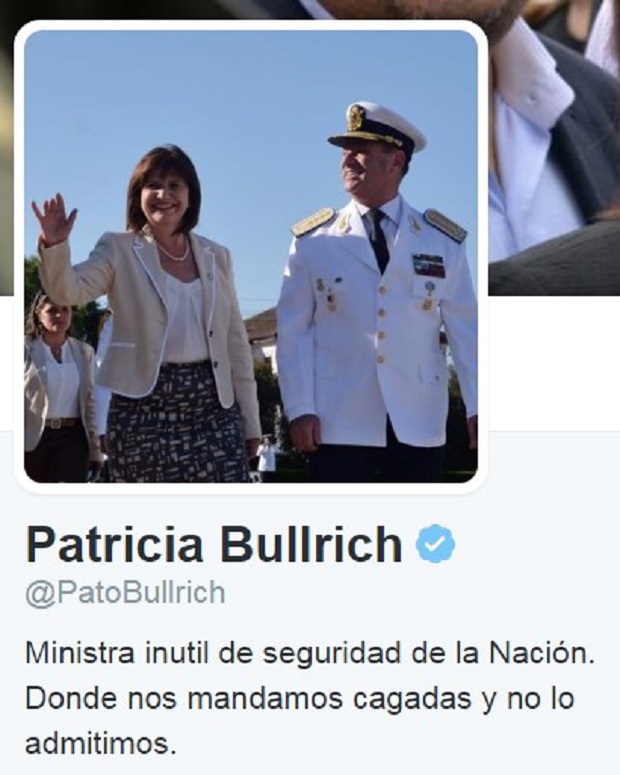Open the header banner image

point(554,146)
